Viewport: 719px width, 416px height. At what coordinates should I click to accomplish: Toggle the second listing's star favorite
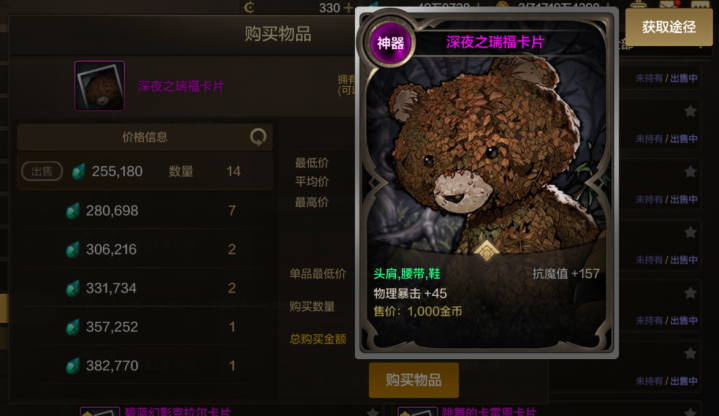pos(690,172)
